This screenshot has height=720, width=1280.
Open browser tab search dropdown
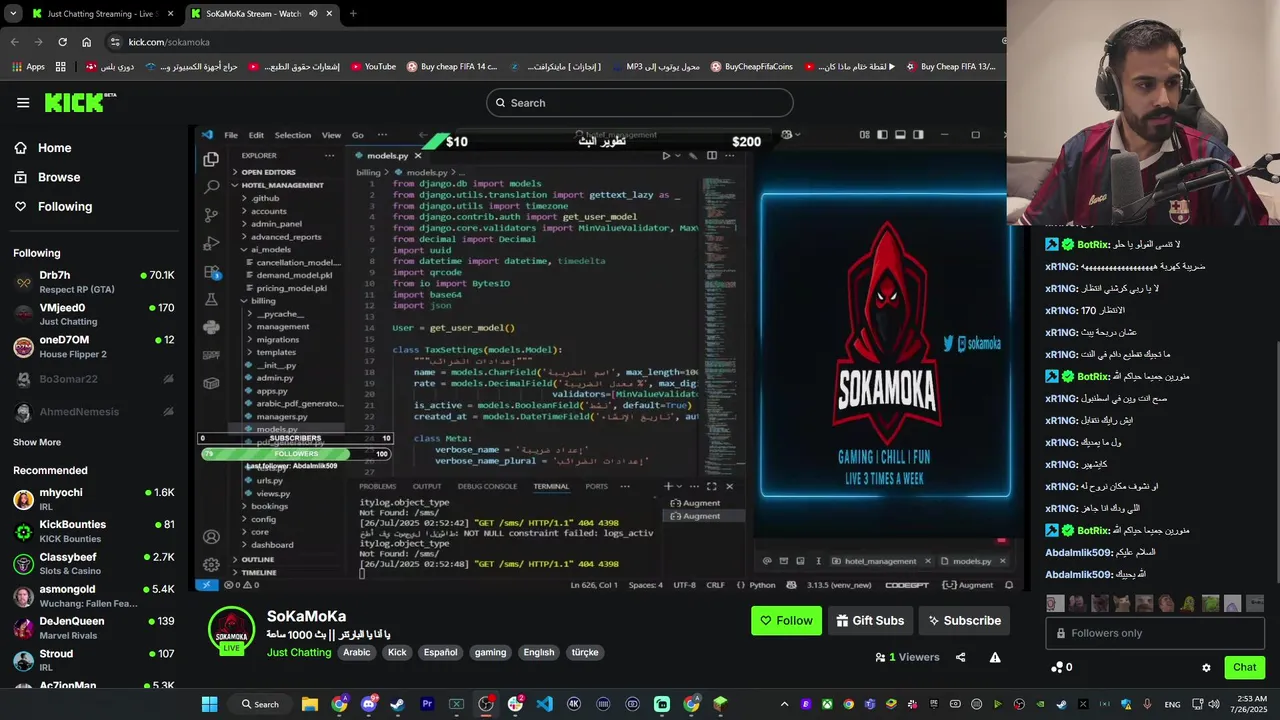click(13, 14)
